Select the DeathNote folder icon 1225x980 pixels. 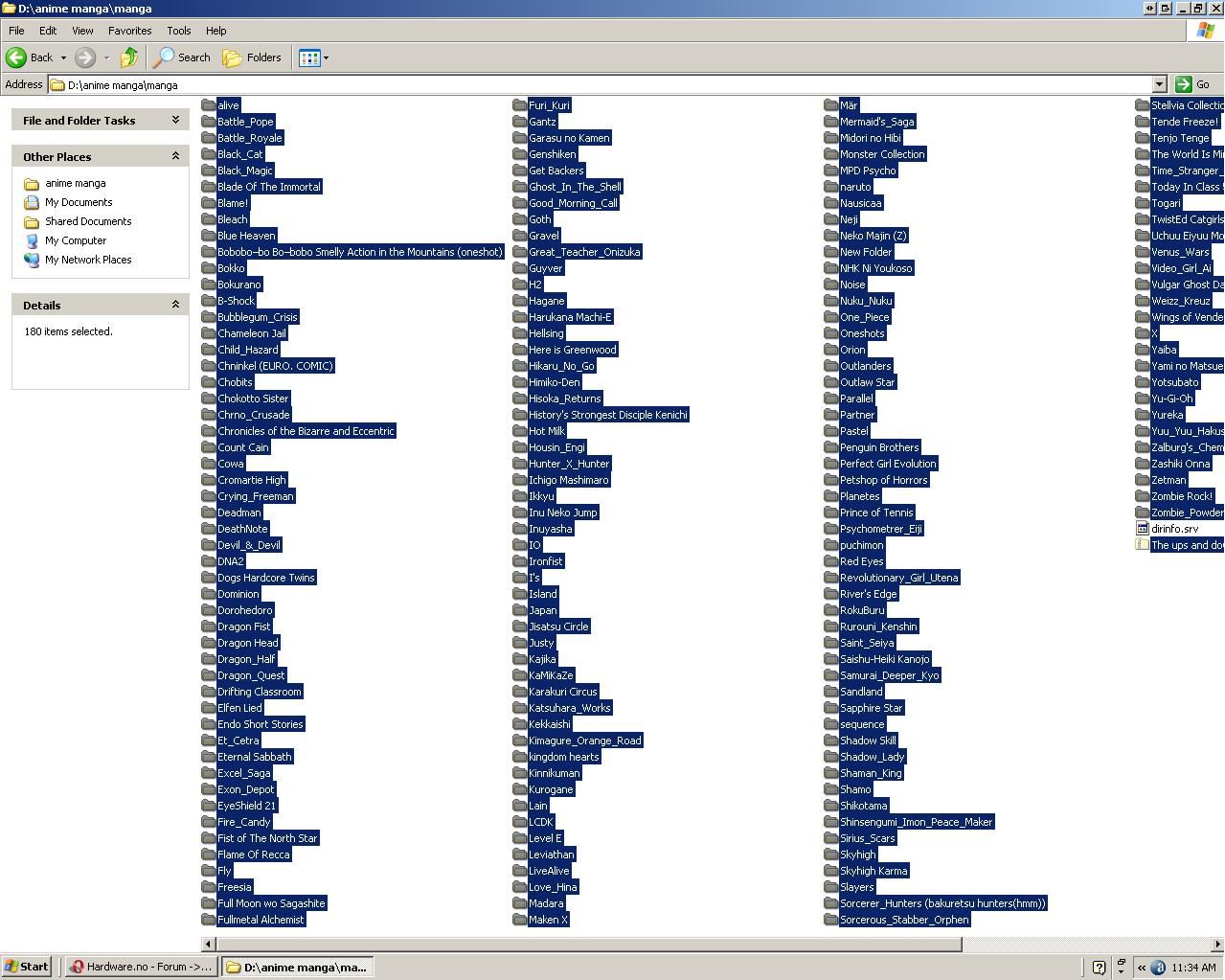click(x=209, y=529)
